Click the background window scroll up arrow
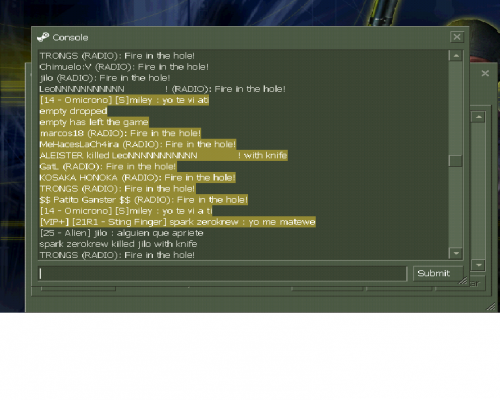Image resolution: width=500 pixels, height=400 pixels. pyautogui.click(x=478, y=117)
